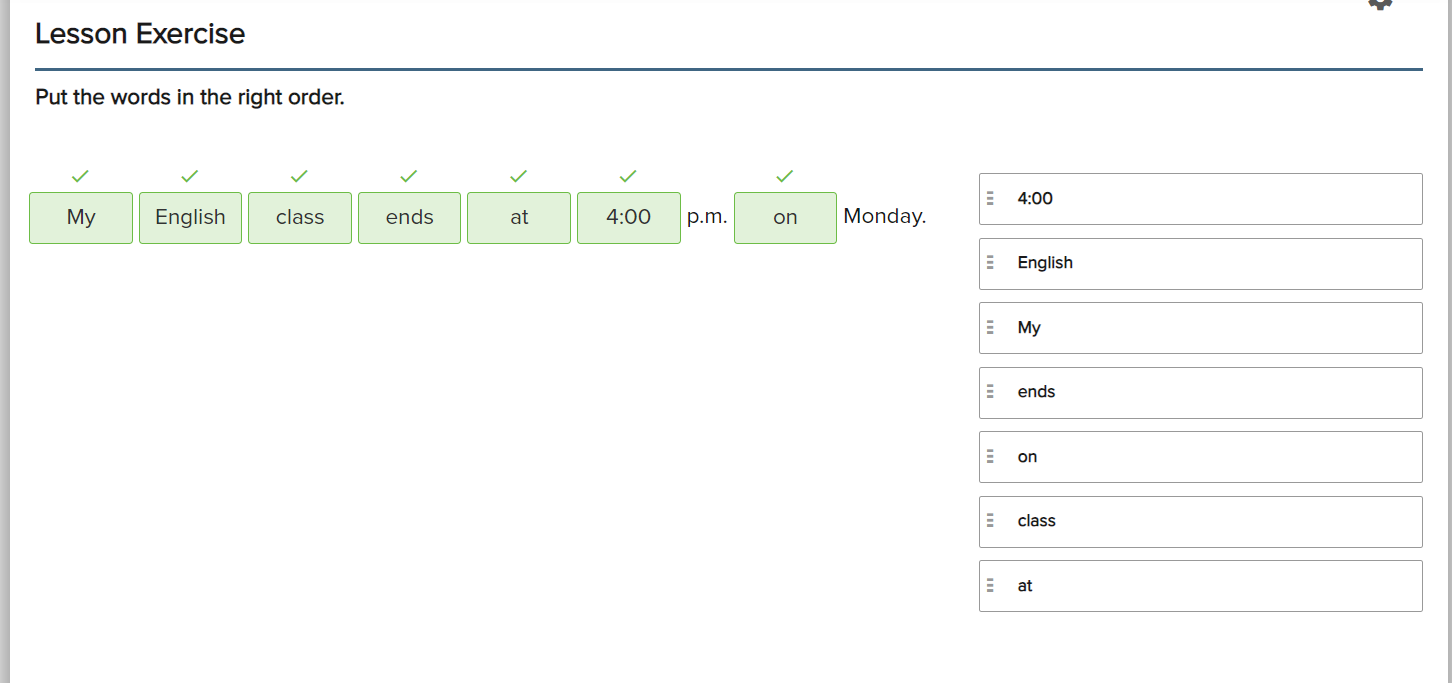Open the settings gear icon
Image resolution: width=1452 pixels, height=683 pixels.
pyautogui.click(x=1380, y=4)
